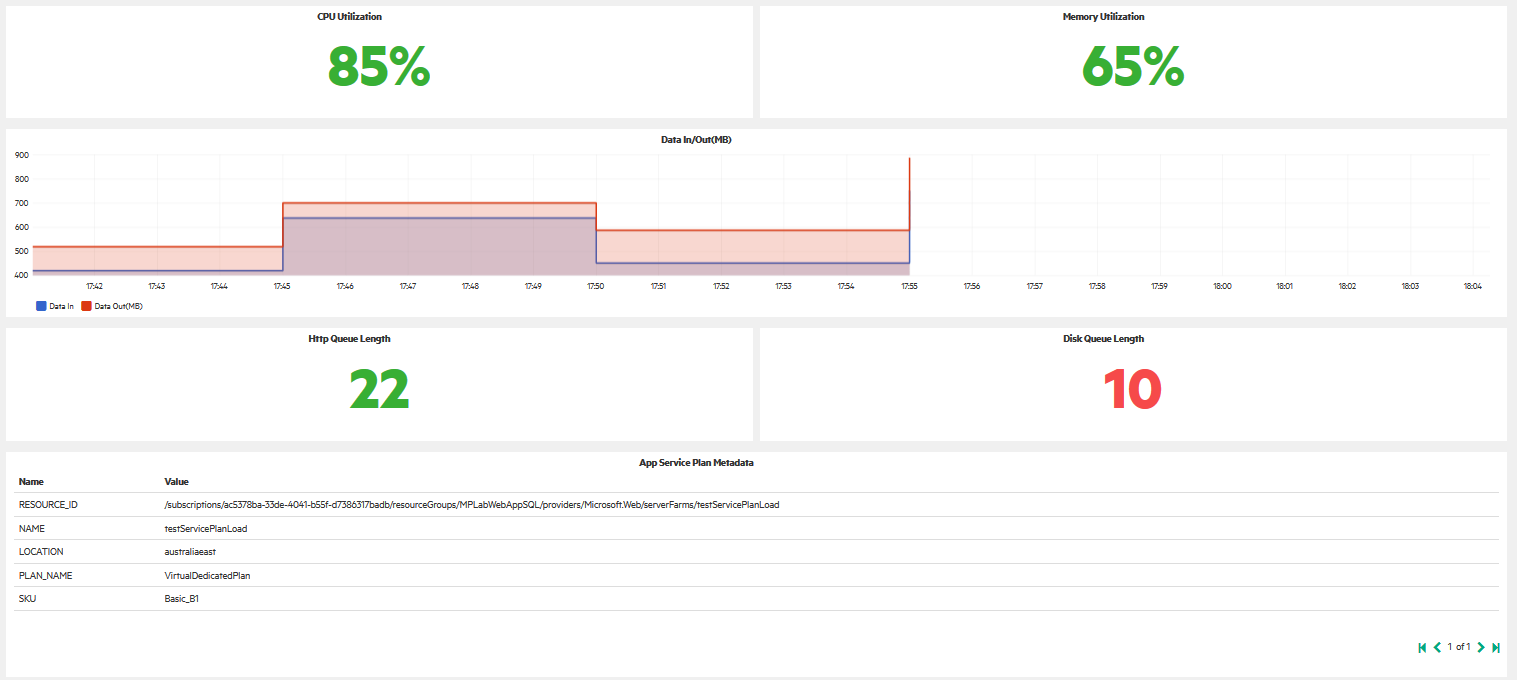Click the next page arrow icon

(x=1479, y=647)
